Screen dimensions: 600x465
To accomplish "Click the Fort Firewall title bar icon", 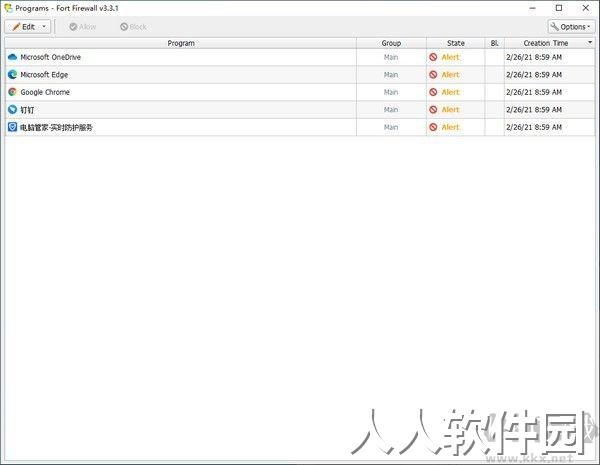I will [x=8, y=8].
